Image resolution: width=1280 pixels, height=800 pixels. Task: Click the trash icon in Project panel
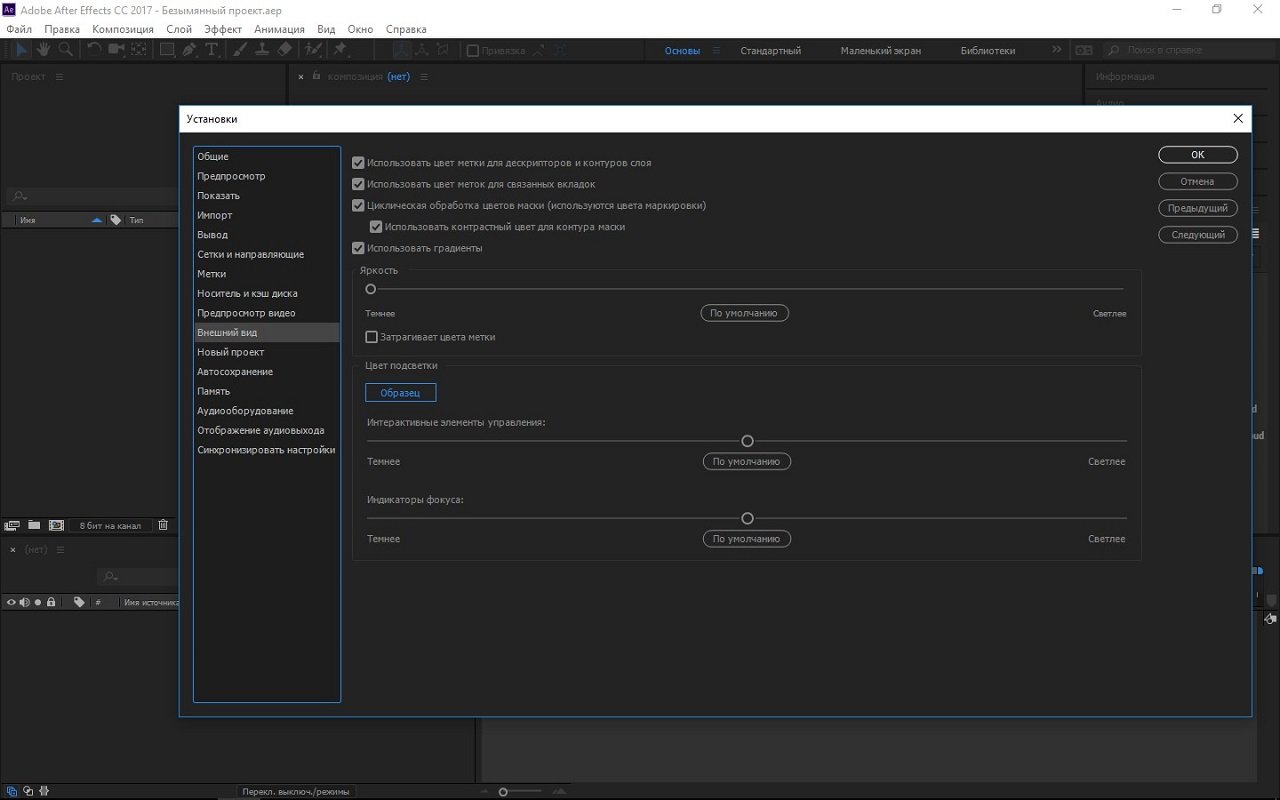coord(164,525)
